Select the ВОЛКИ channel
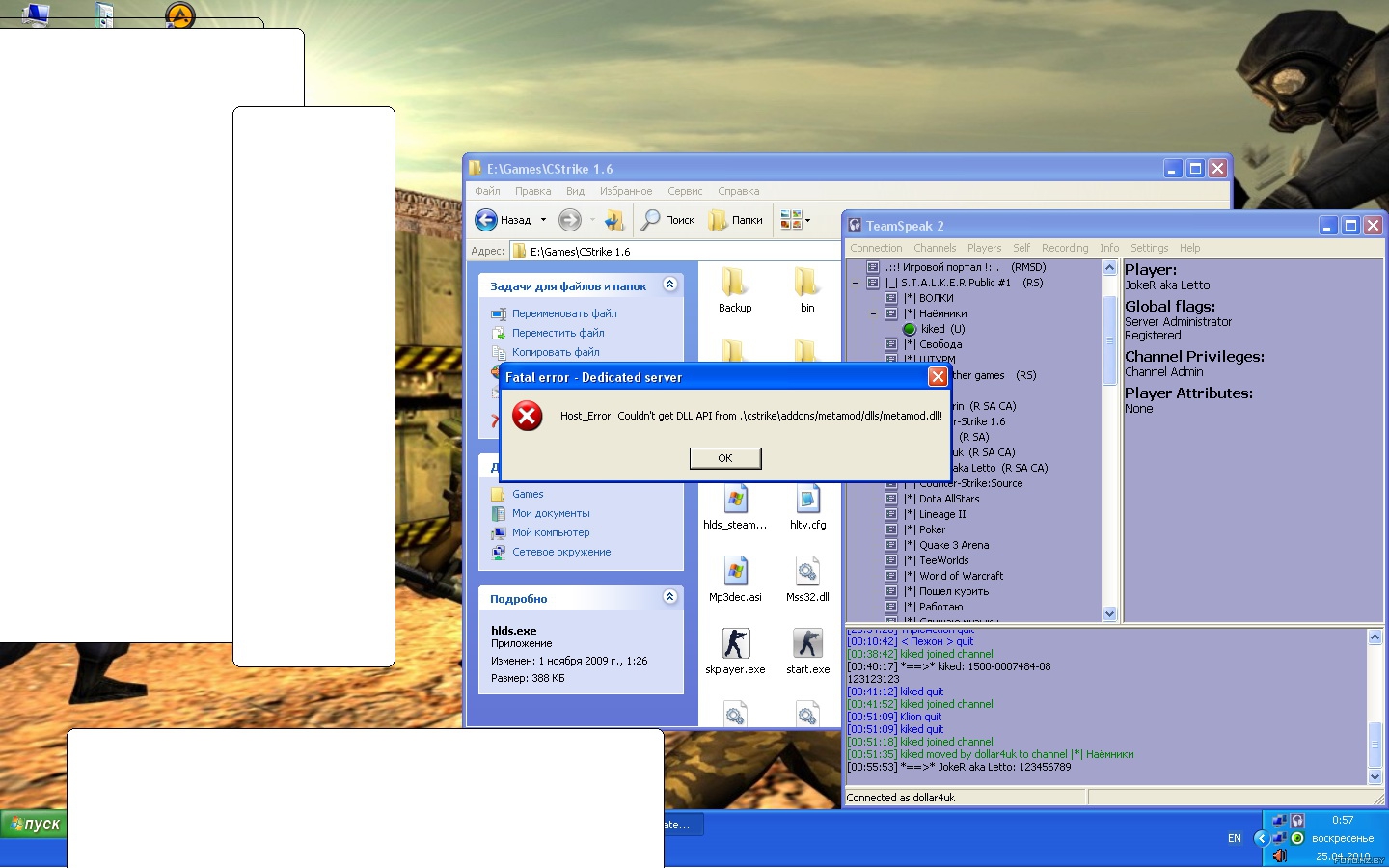Image resolution: width=1389 pixels, height=868 pixels. tap(928, 298)
